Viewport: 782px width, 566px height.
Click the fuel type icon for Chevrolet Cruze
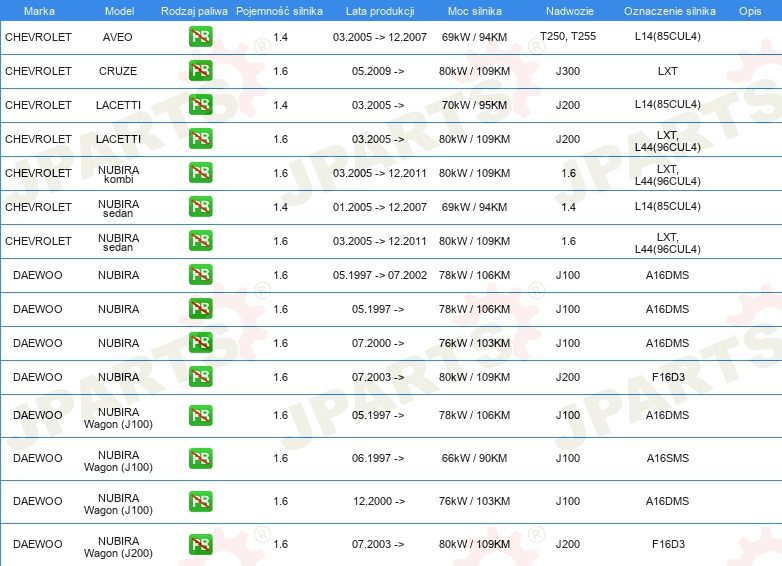[x=200, y=71]
